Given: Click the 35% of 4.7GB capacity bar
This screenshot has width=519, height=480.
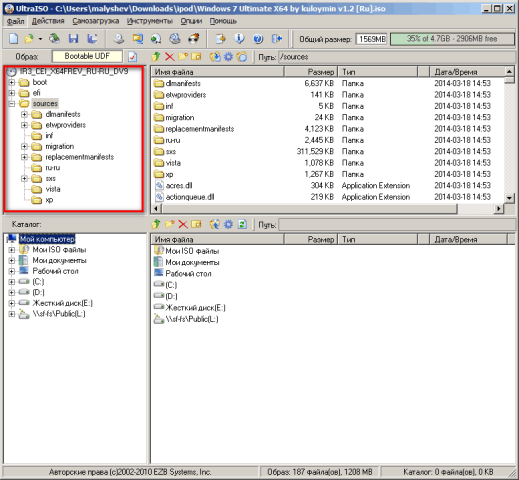Looking at the screenshot, I should (x=452, y=39).
